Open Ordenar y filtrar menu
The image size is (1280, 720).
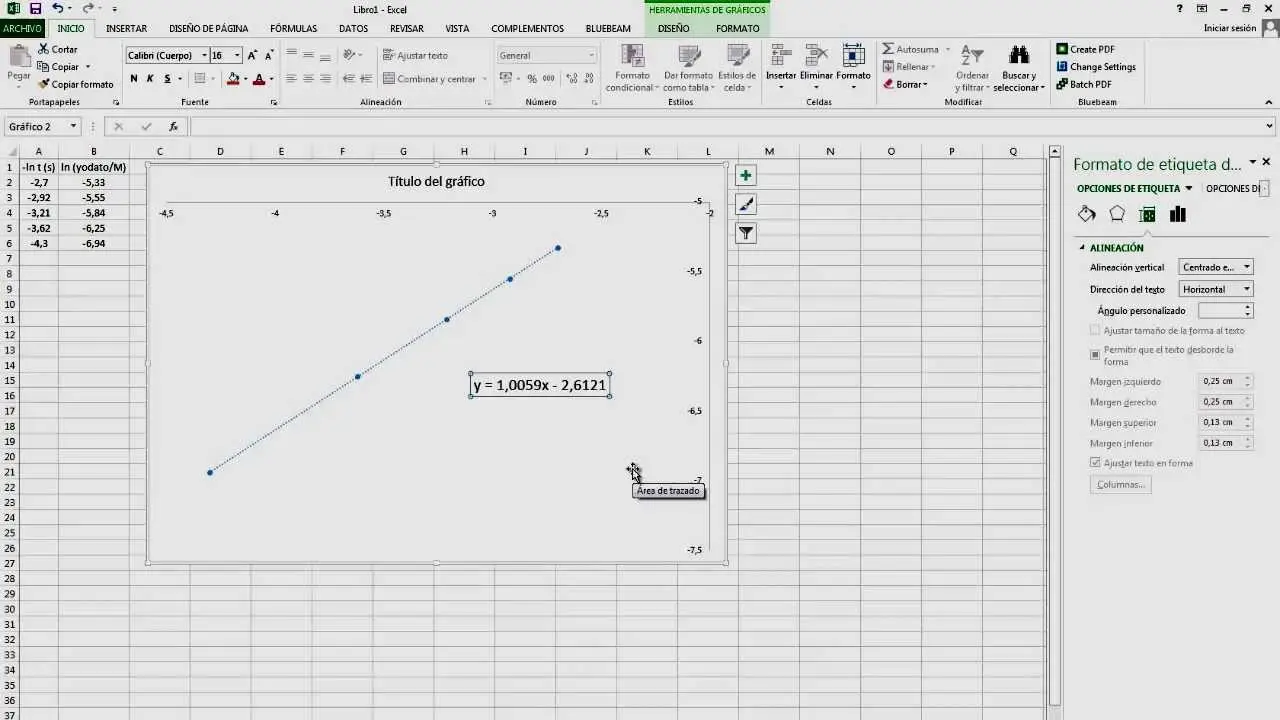[971, 68]
